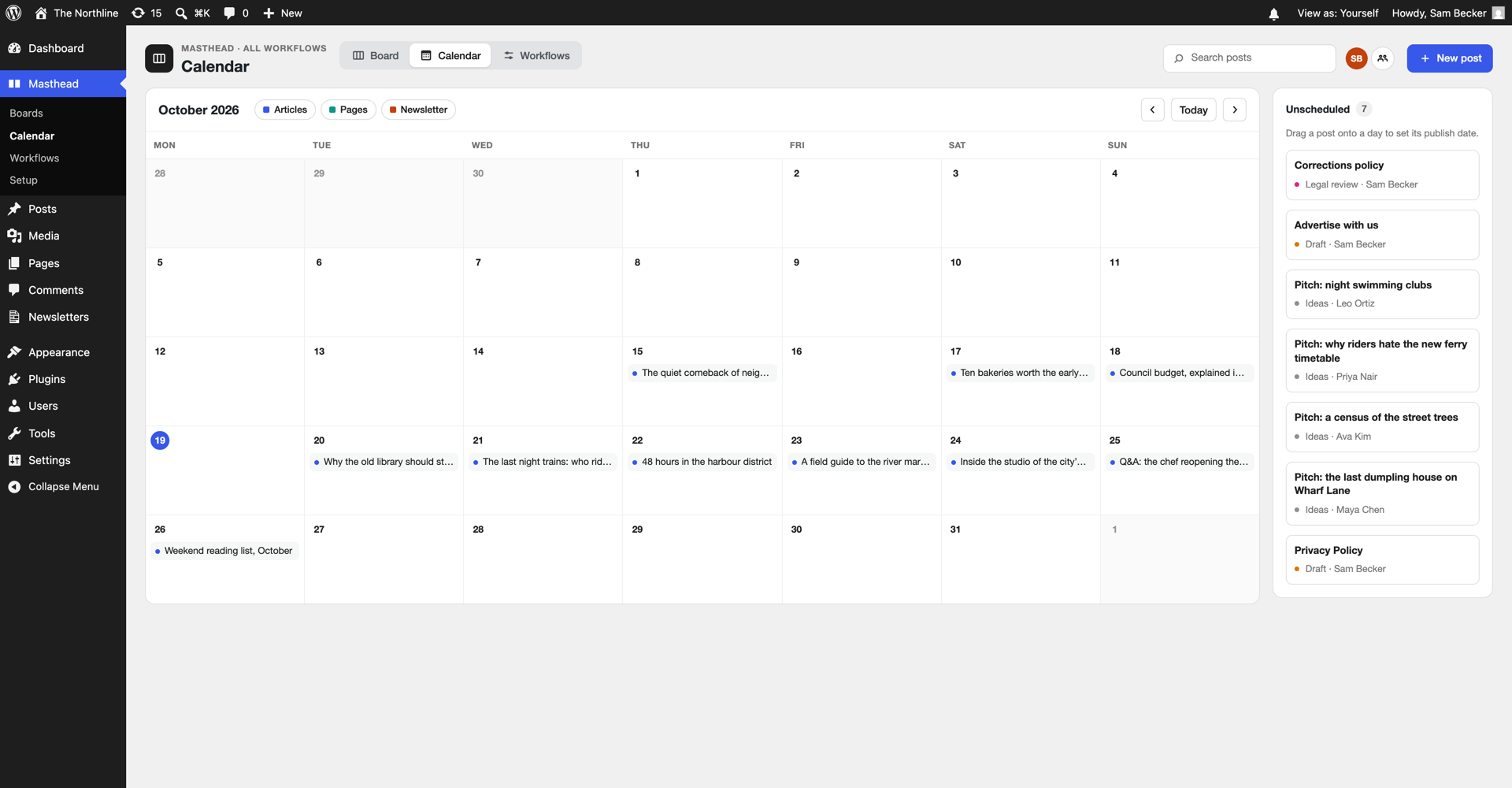Open Appearance in the sidebar
Image resolution: width=1512 pixels, height=788 pixels.
pyautogui.click(x=63, y=352)
